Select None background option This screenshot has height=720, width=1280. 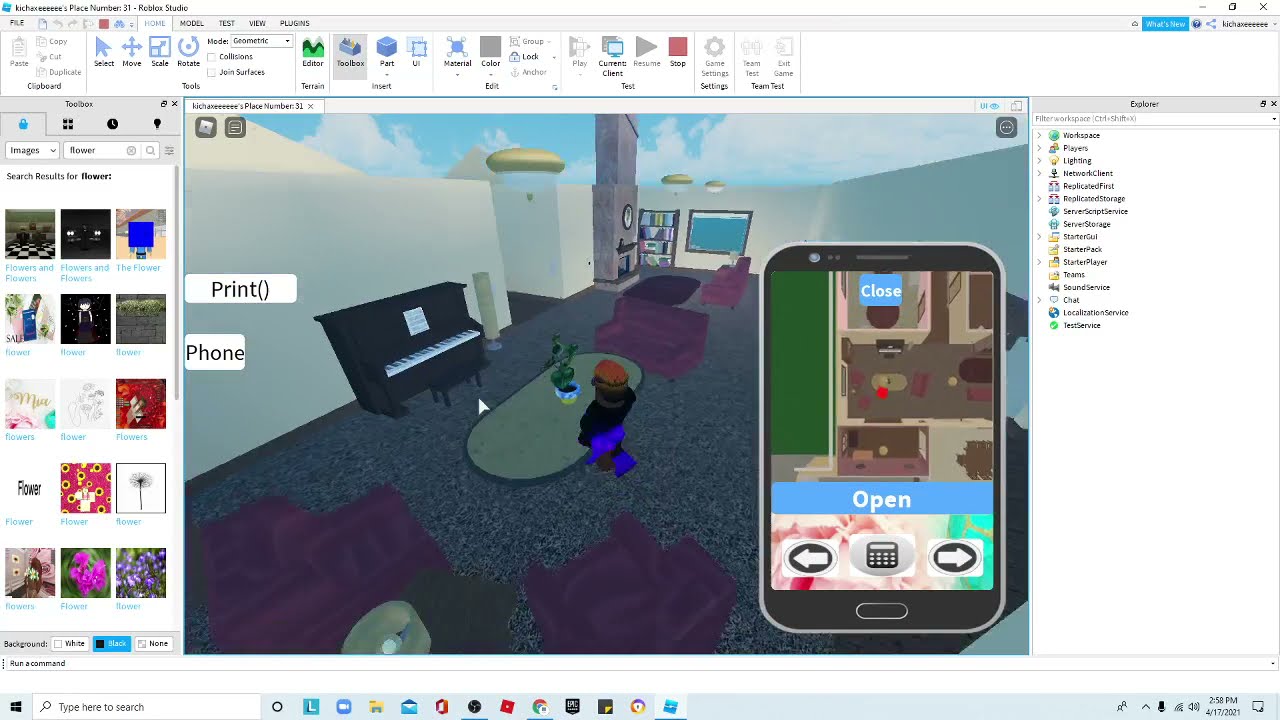[x=153, y=643]
